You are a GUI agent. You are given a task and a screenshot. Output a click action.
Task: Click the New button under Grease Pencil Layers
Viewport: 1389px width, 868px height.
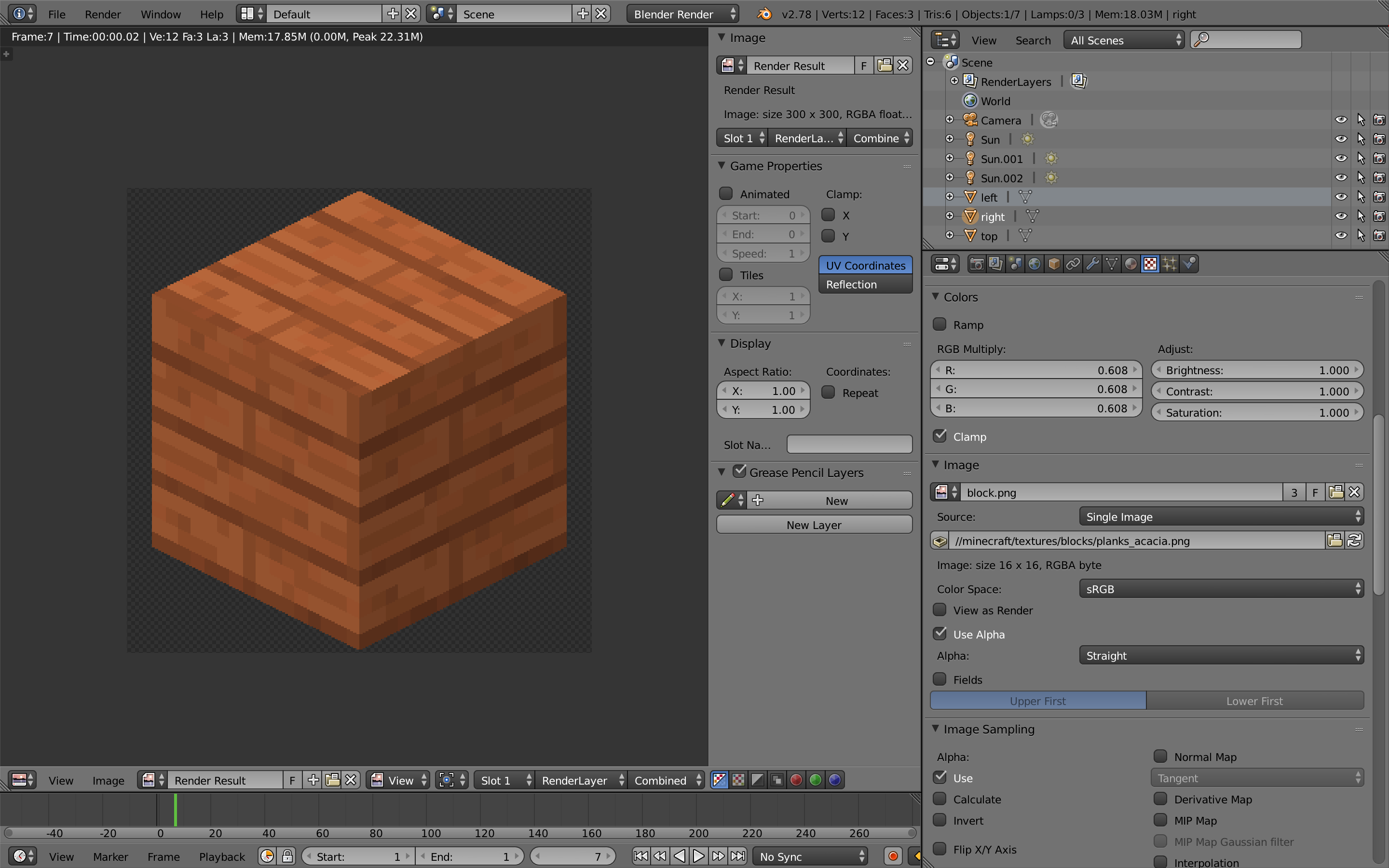coord(834,500)
